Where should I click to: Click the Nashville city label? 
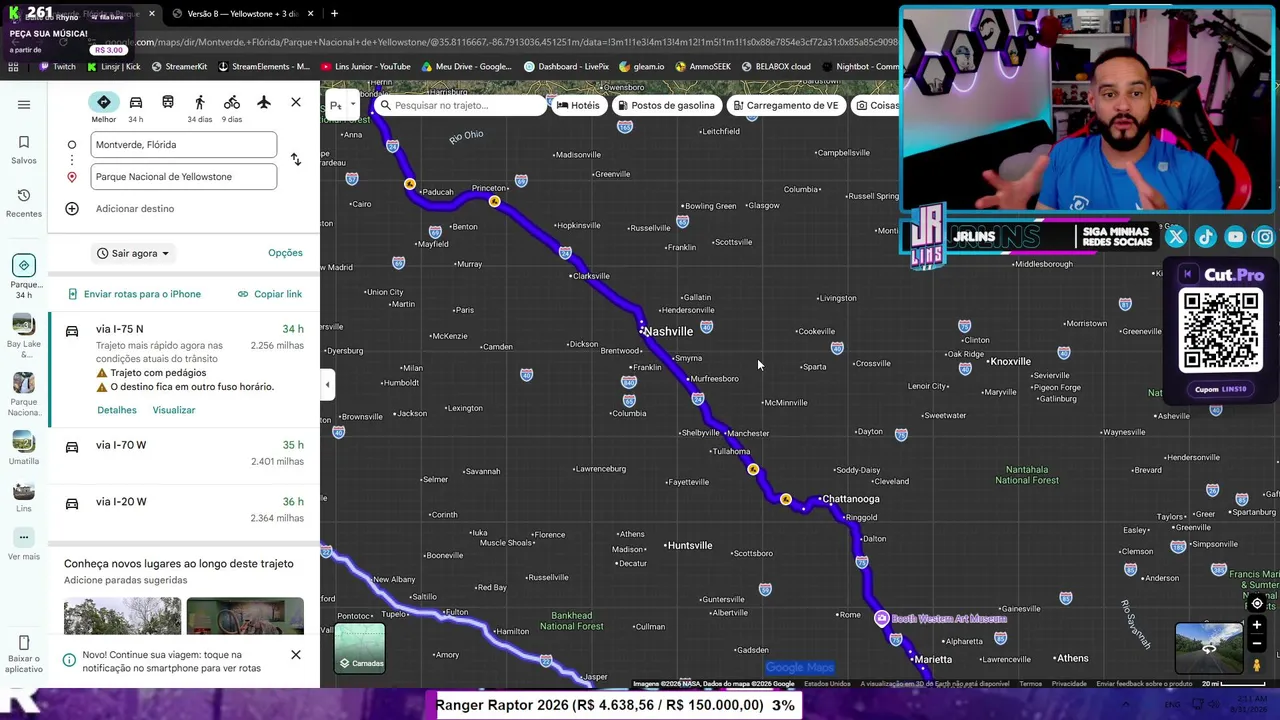click(x=668, y=332)
